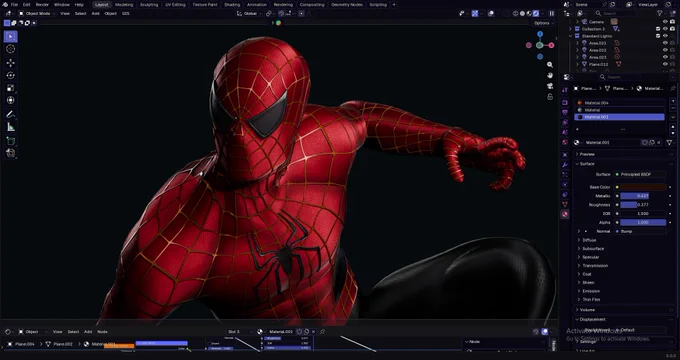Select the Add Cube tool
Image resolution: width=680 pixels, height=360 pixels.
click(x=10, y=141)
